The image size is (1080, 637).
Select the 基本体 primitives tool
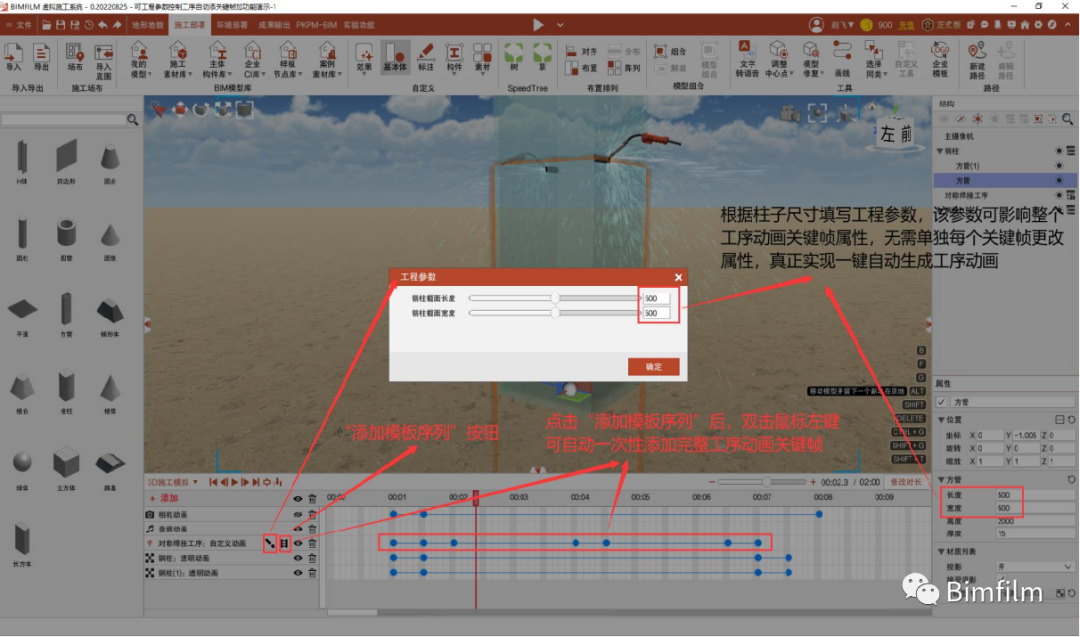click(395, 57)
